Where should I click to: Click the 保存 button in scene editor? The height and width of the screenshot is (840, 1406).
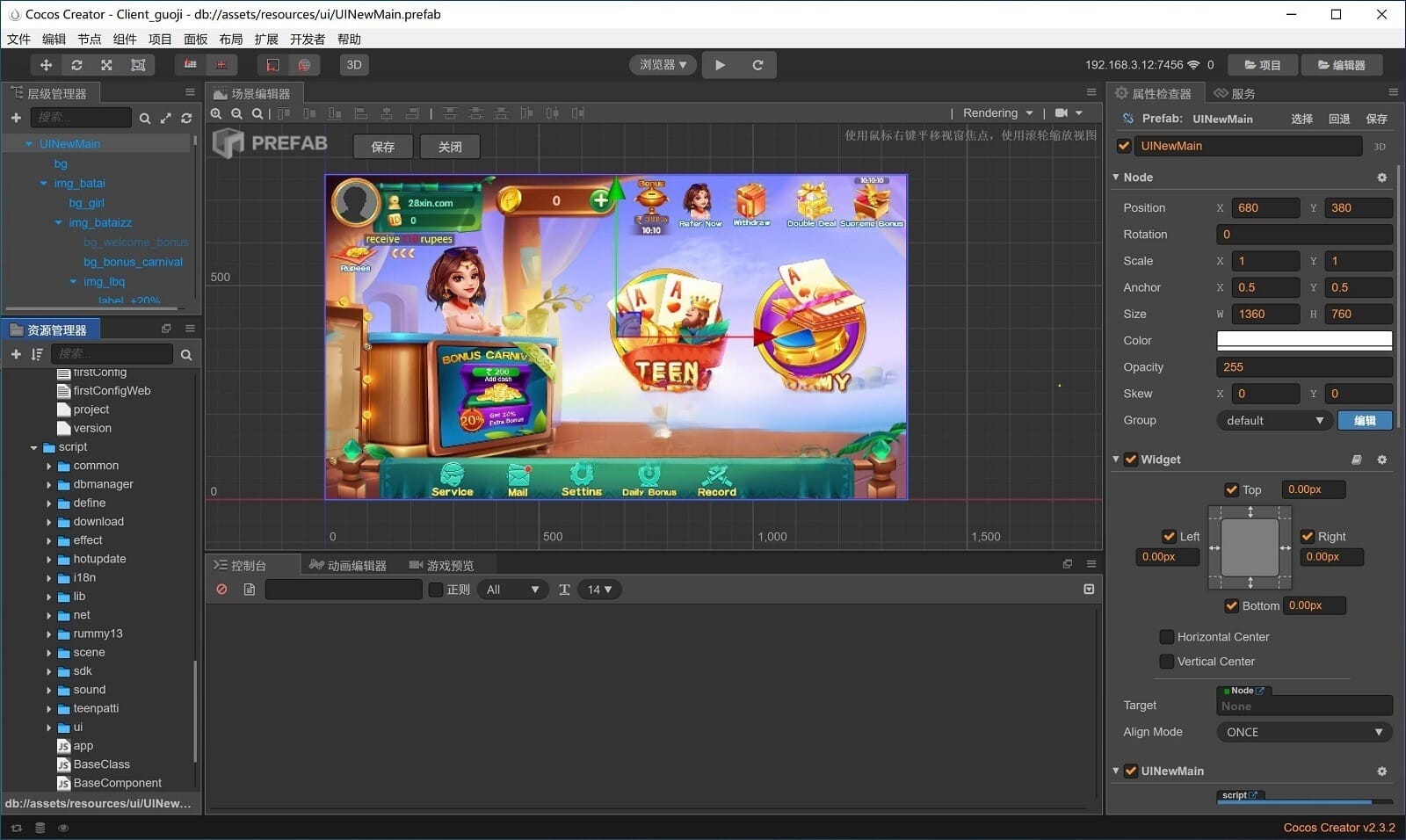[x=383, y=147]
